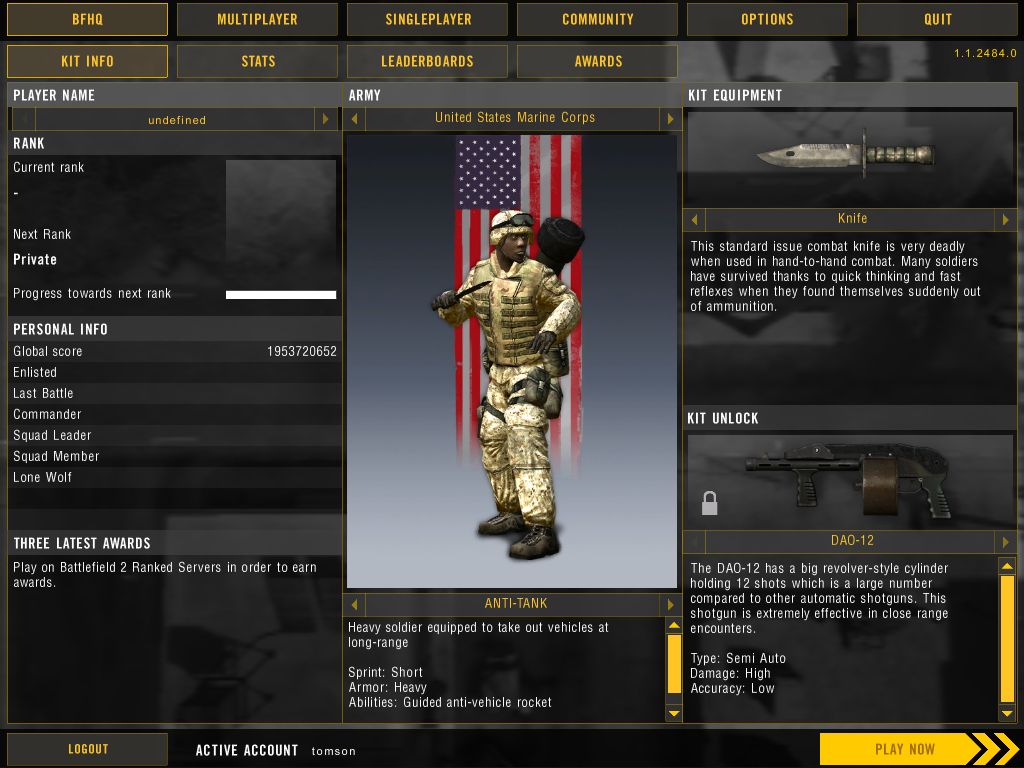Select next army with right arrow

coord(670,118)
